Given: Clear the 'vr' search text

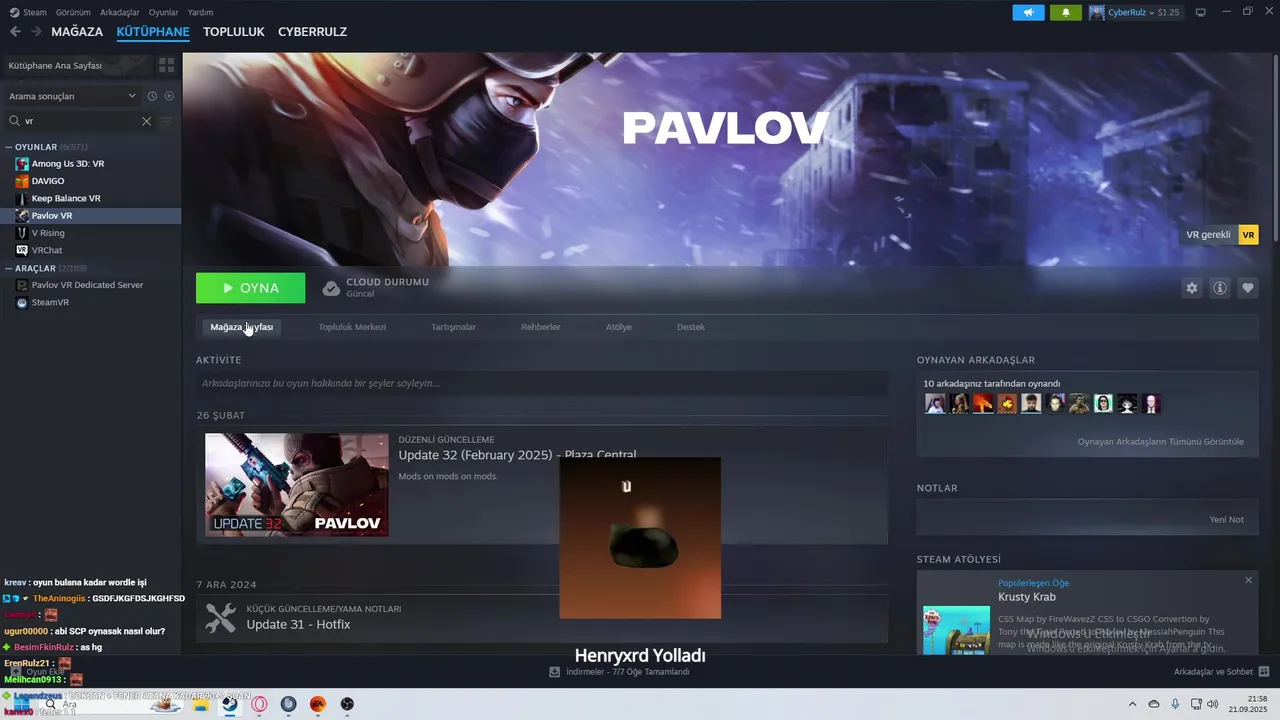Looking at the screenshot, I should (146, 121).
